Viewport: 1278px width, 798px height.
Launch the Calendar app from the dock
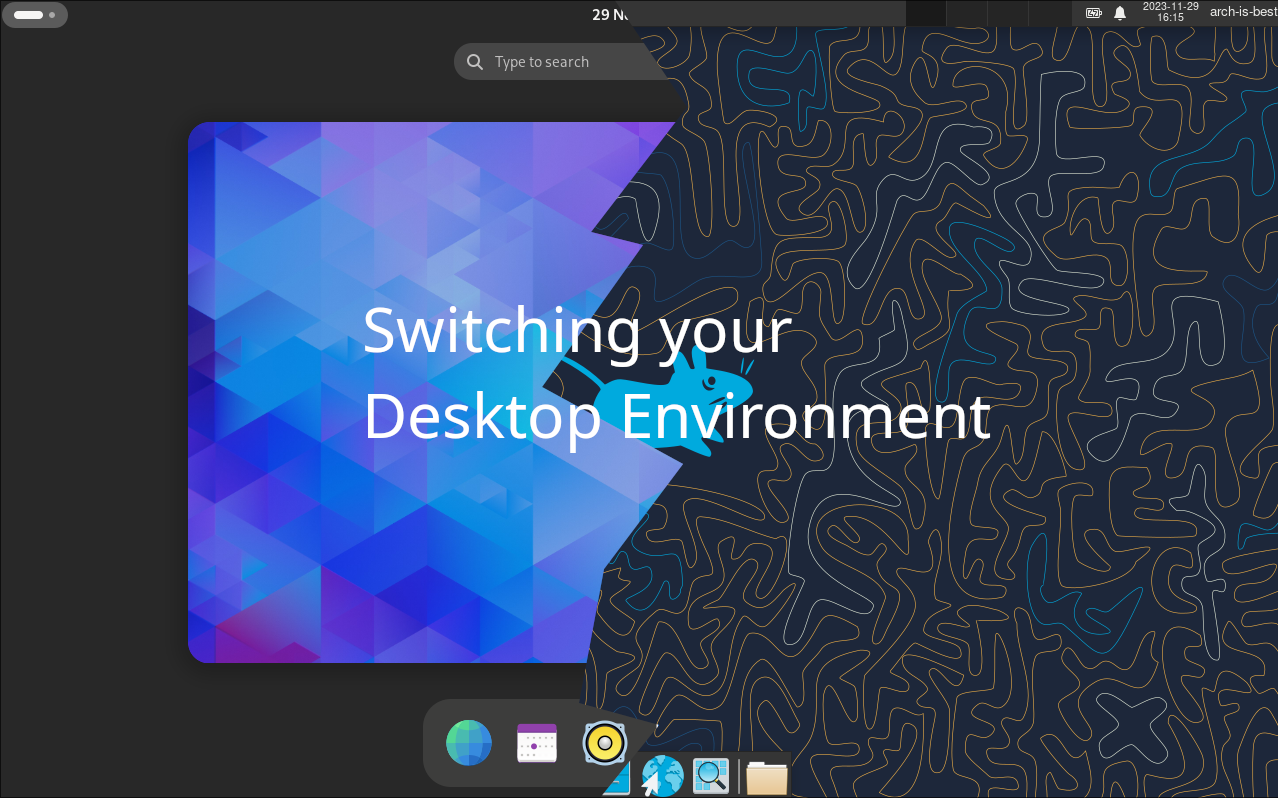pos(537,743)
